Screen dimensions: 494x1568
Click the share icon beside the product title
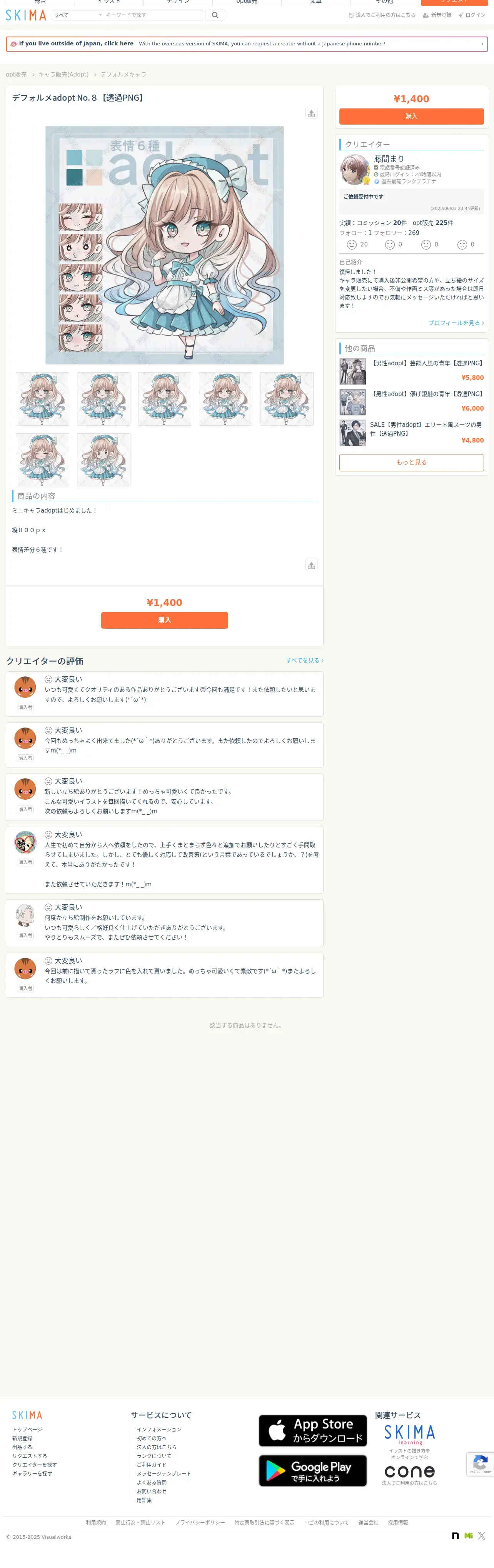(311, 113)
